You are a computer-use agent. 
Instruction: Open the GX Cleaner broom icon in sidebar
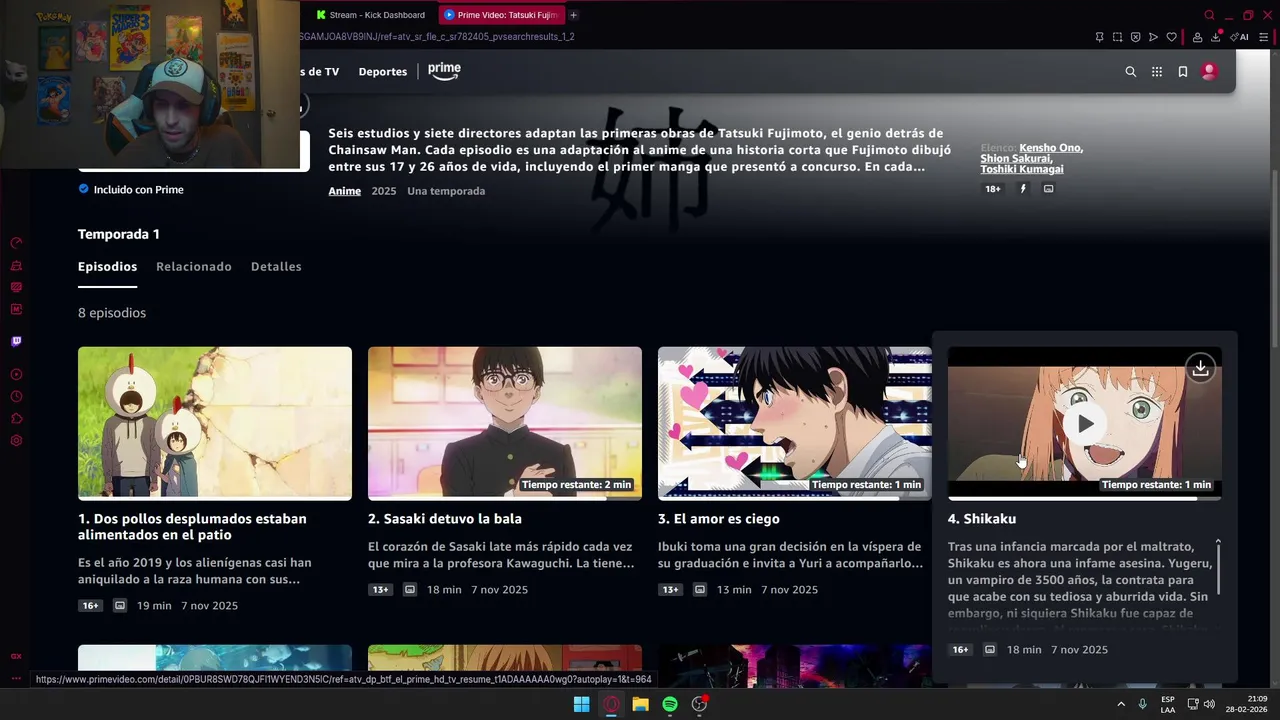16,265
